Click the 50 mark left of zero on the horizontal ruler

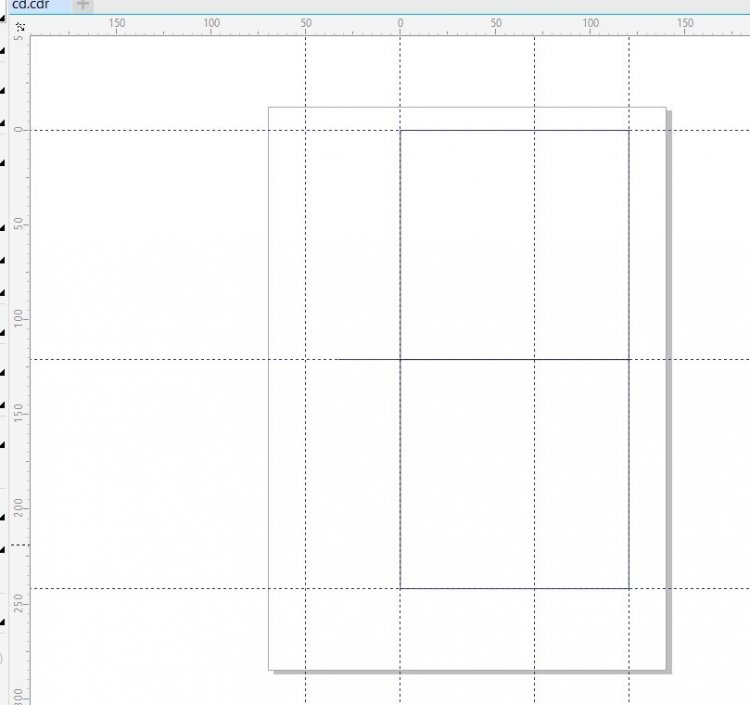(x=306, y=23)
